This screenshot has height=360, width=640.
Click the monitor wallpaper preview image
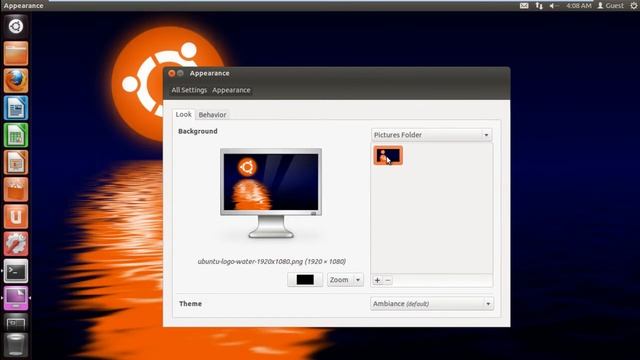click(271, 182)
